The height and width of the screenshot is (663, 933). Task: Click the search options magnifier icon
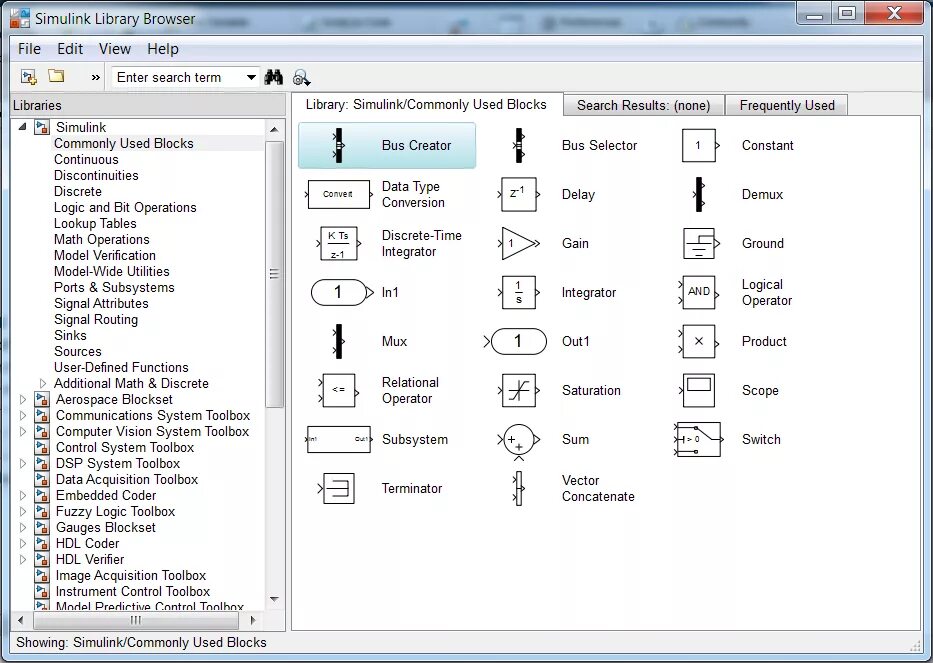302,77
